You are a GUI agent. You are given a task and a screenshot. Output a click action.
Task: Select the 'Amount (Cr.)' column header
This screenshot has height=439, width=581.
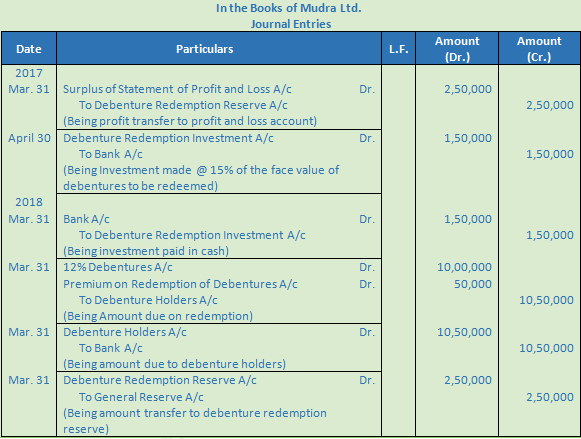(539, 49)
